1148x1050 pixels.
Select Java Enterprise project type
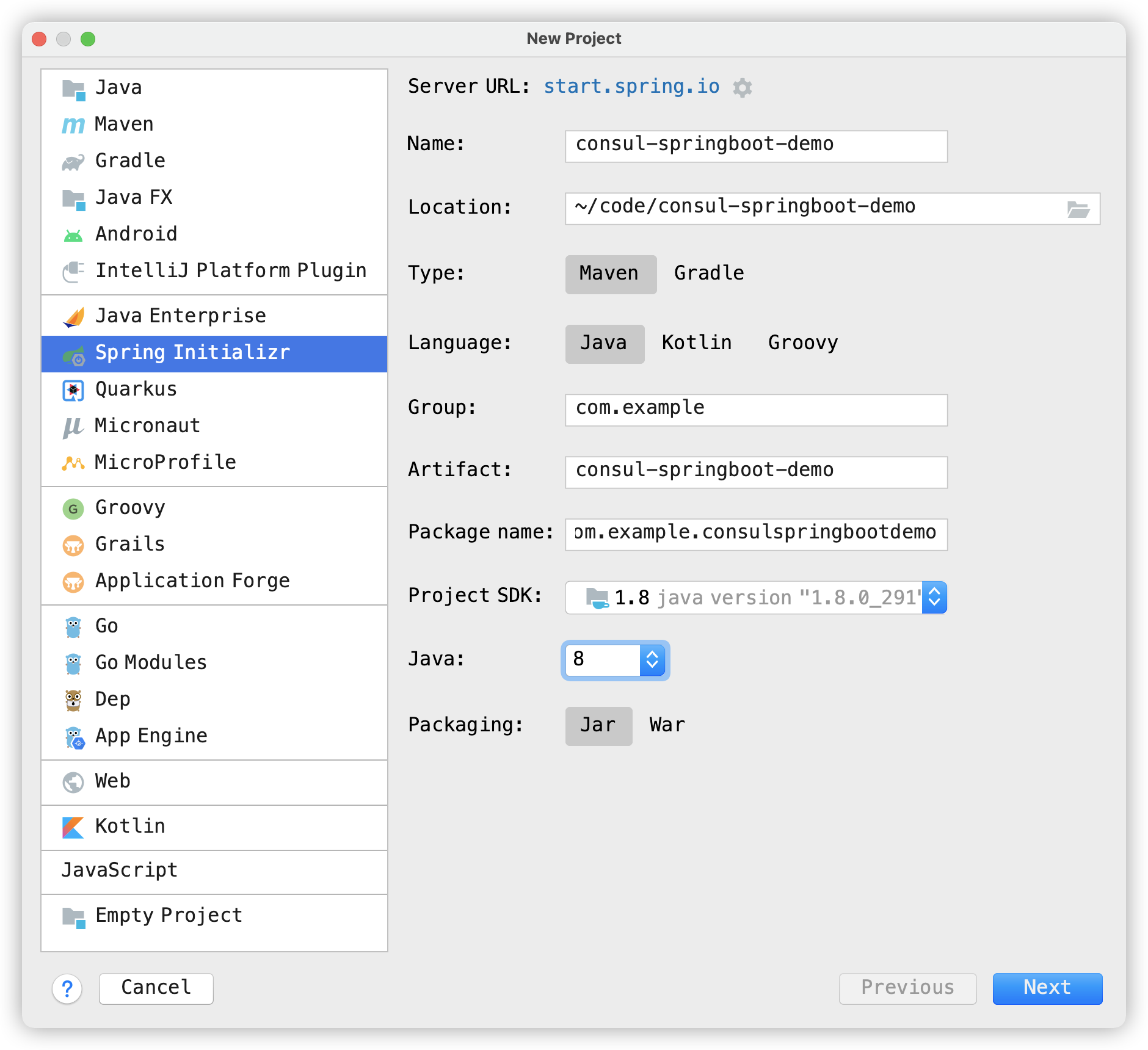click(x=214, y=316)
